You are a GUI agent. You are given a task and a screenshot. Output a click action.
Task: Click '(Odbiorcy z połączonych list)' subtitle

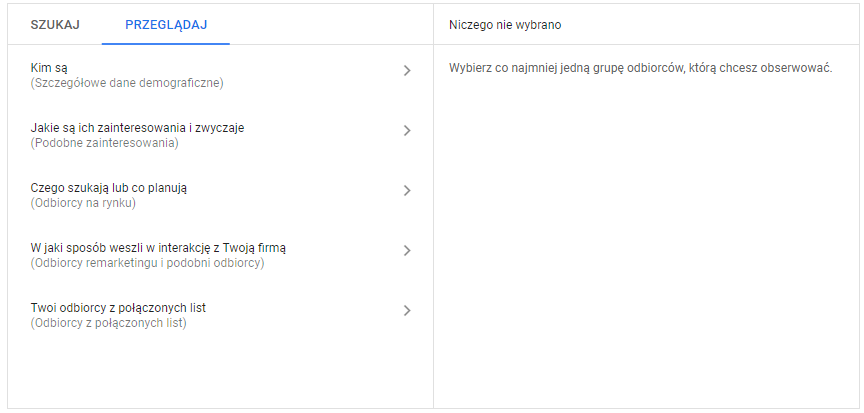tap(109, 323)
